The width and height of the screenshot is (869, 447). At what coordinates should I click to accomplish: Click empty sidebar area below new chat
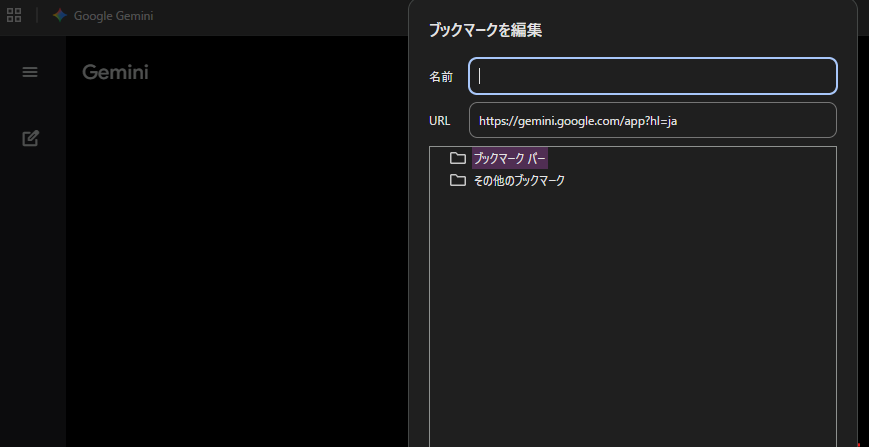coord(32,300)
